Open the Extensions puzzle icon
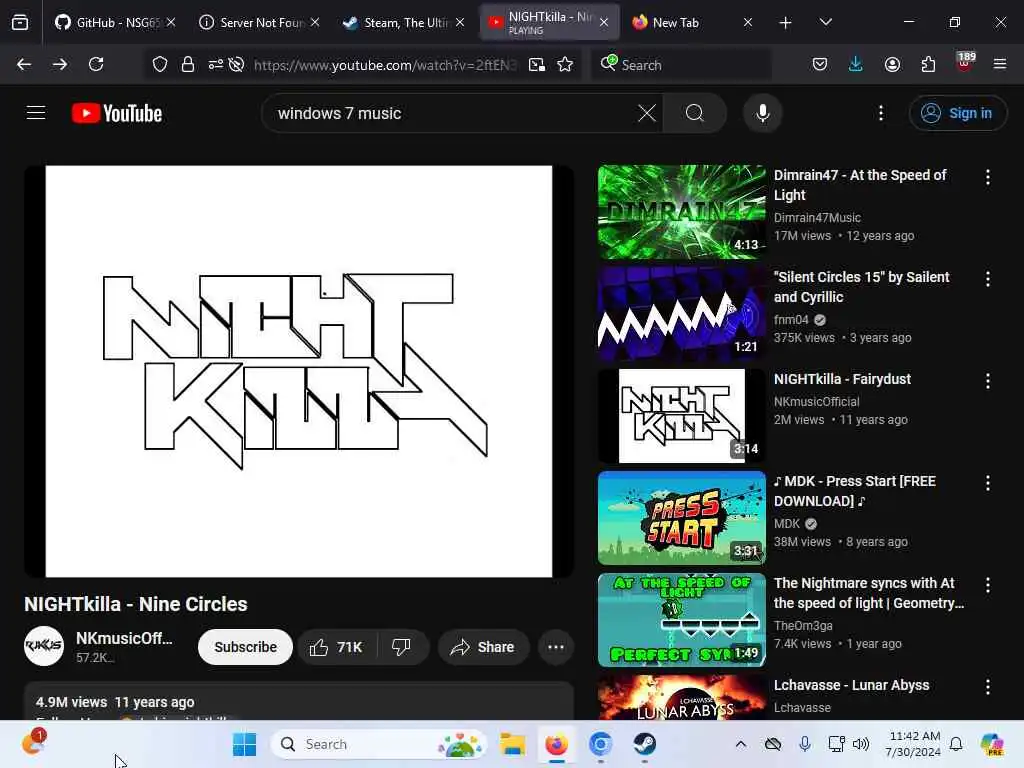This screenshot has width=1024, height=768. tap(928, 64)
